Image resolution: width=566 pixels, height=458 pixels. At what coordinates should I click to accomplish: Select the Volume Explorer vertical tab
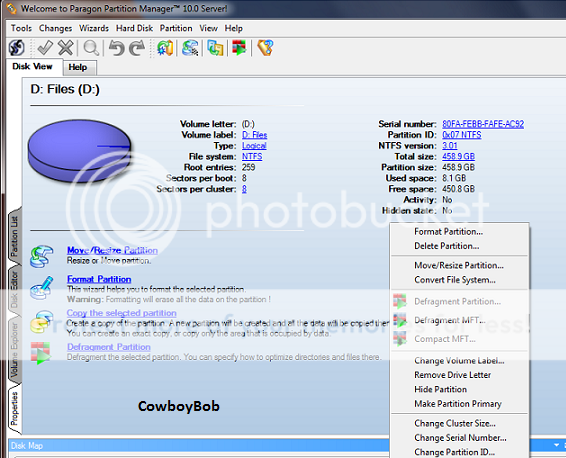[14, 350]
